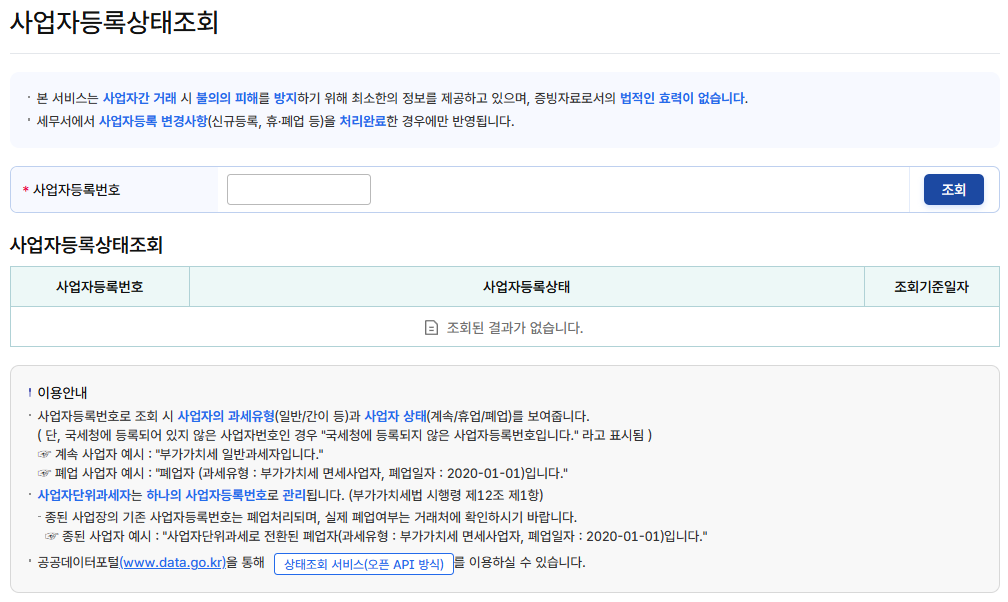1008x602 pixels.
Task: Click the 계속 사업자 예시 line
Action: pos(181,454)
